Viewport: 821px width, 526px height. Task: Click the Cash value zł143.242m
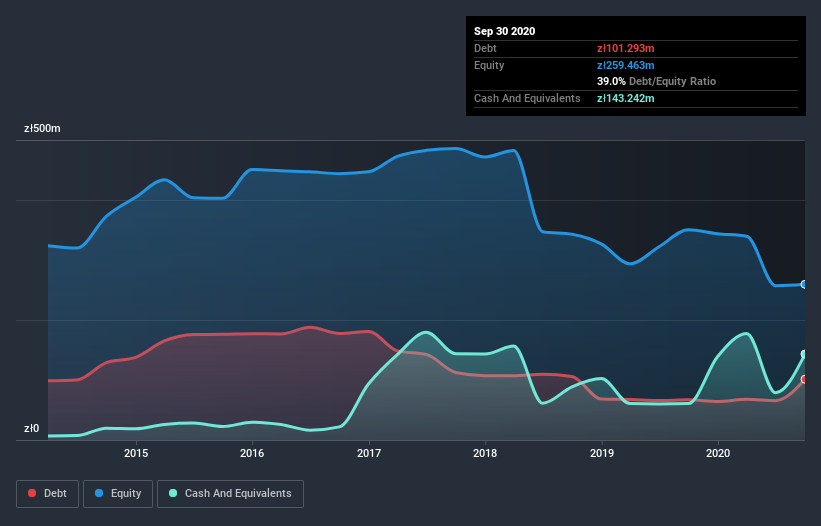pyautogui.click(x=626, y=98)
